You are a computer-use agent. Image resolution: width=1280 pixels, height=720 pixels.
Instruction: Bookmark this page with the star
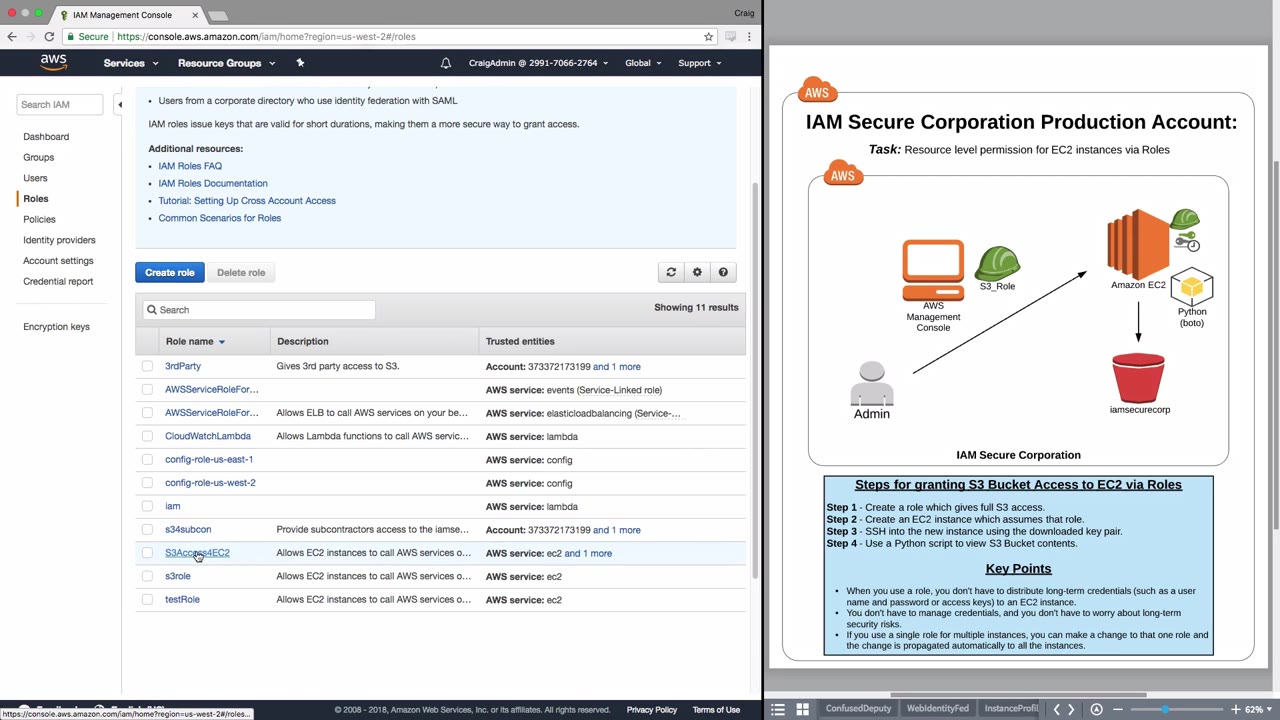708,36
